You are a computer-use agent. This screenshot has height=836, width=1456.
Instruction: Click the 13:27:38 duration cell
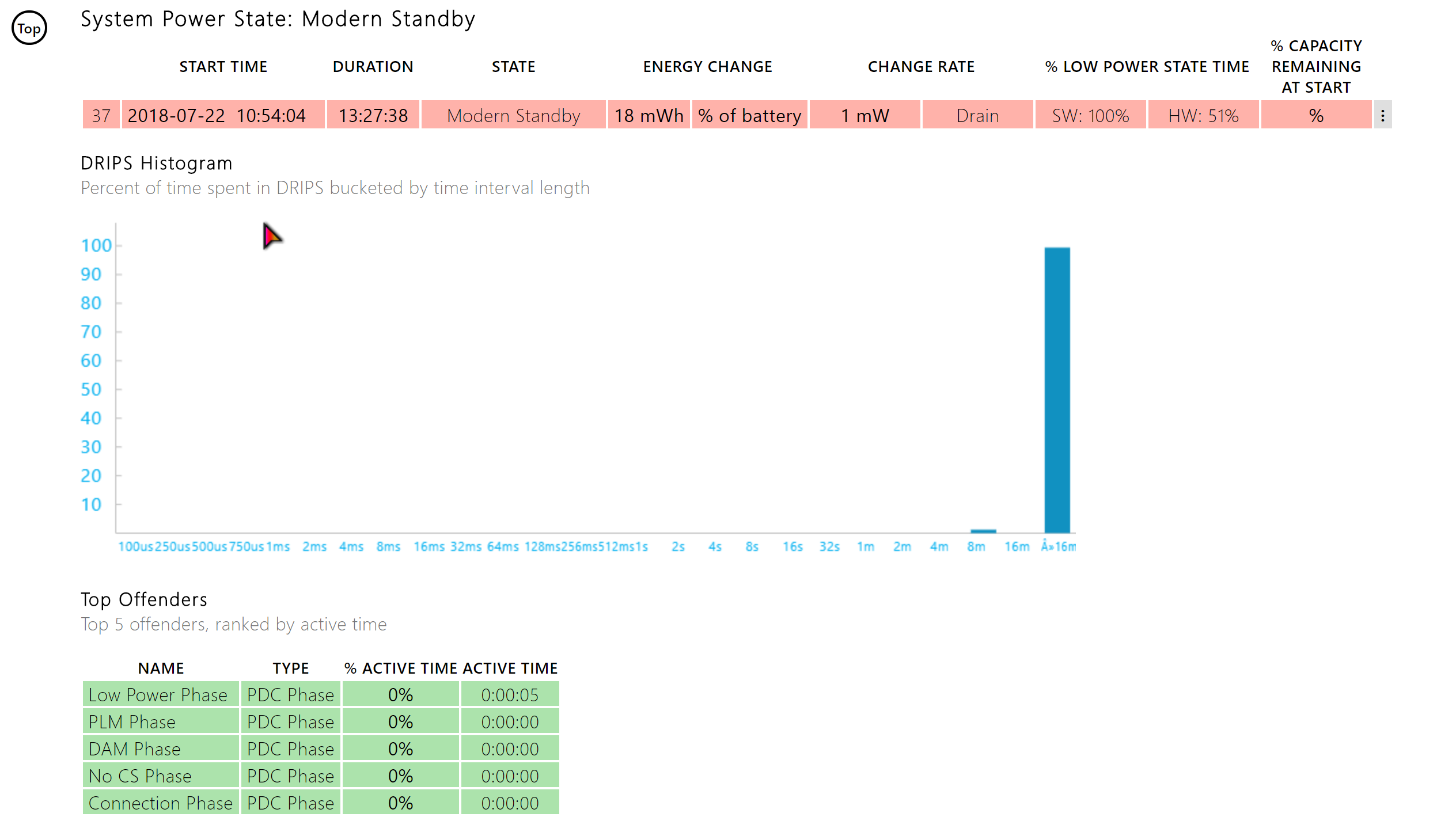point(373,116)
